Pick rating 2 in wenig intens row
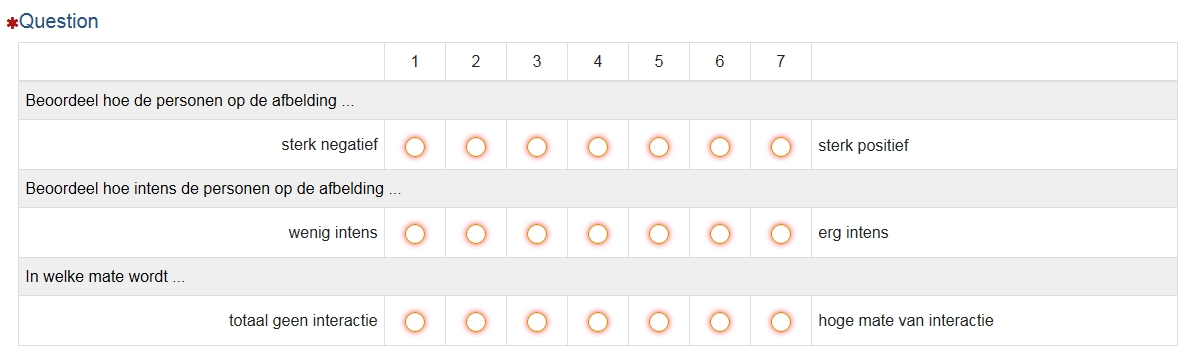Viewport: 1186px width, 360px height. [476, 234]
